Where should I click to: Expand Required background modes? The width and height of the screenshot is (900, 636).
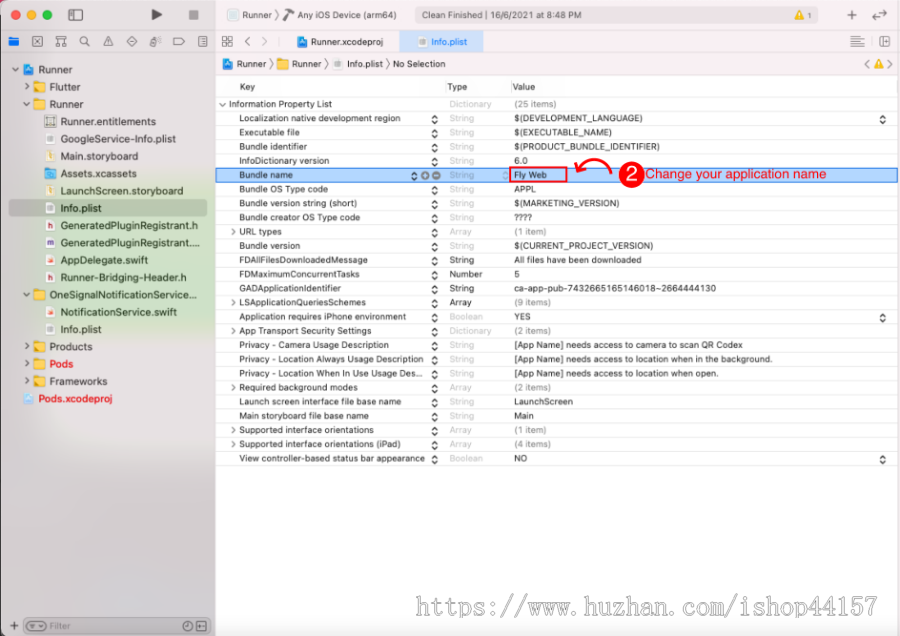(233, 387)
